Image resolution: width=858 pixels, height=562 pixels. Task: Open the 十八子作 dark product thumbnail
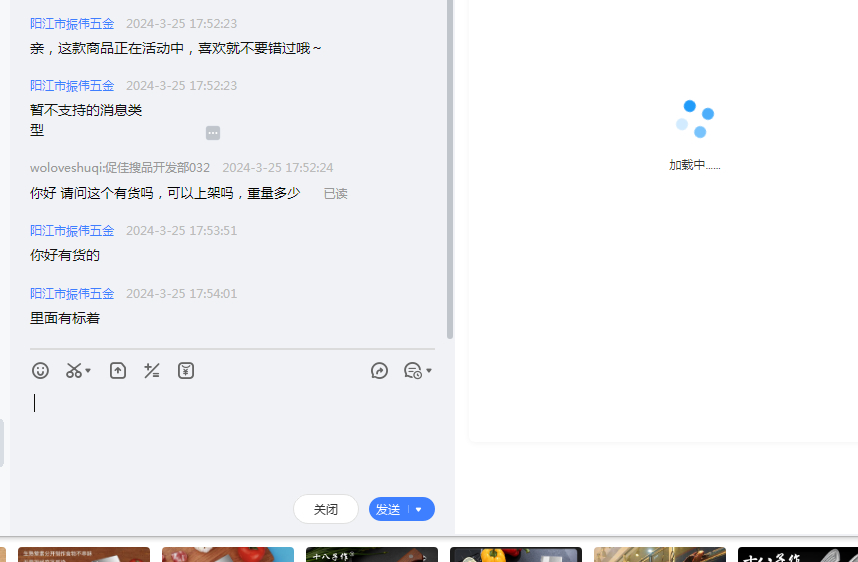372,554
